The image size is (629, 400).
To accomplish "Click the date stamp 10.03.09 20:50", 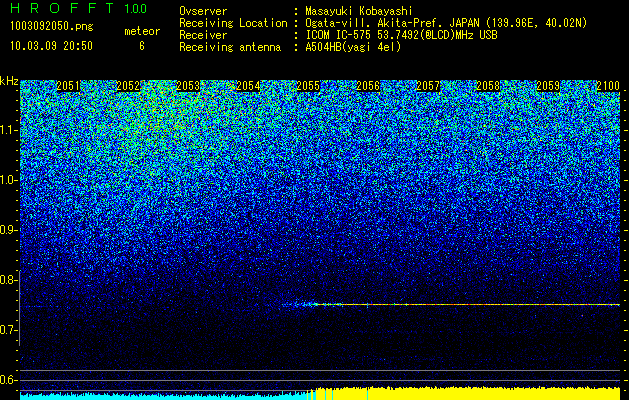I will (51, 46).
